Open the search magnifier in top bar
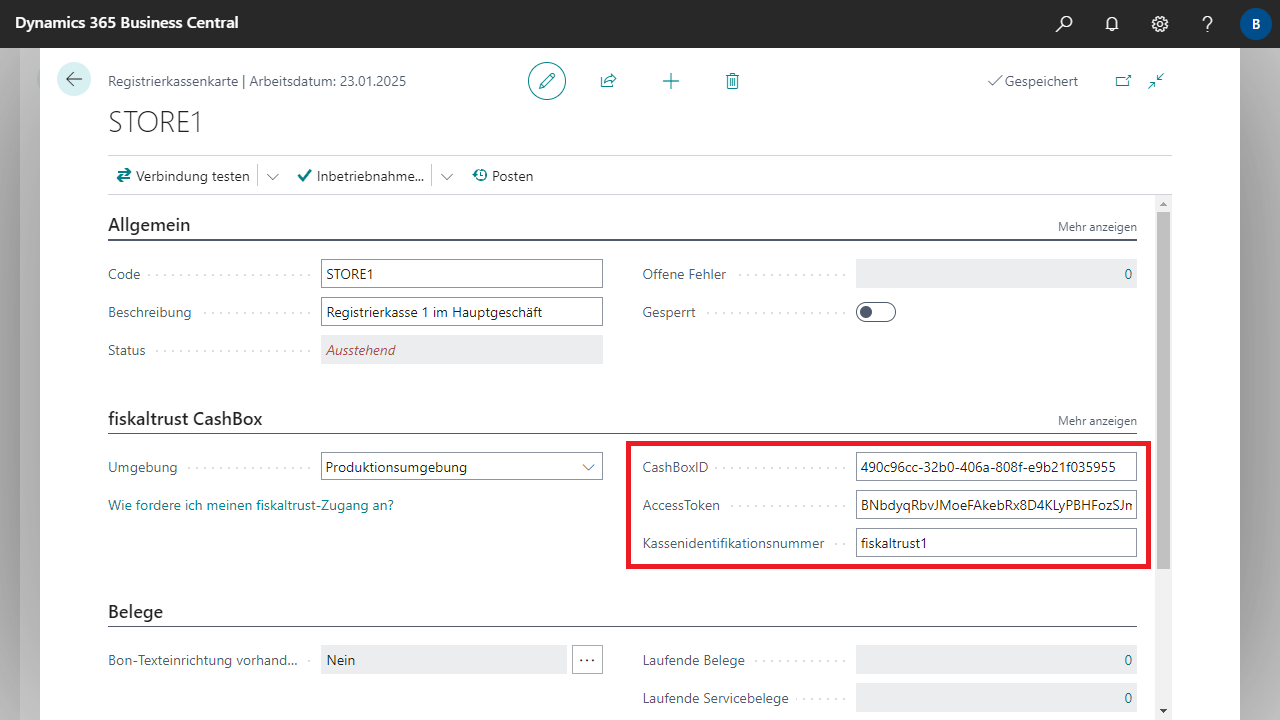The width and height of the screenshot is (1280, 720). tap(1064, 24)
